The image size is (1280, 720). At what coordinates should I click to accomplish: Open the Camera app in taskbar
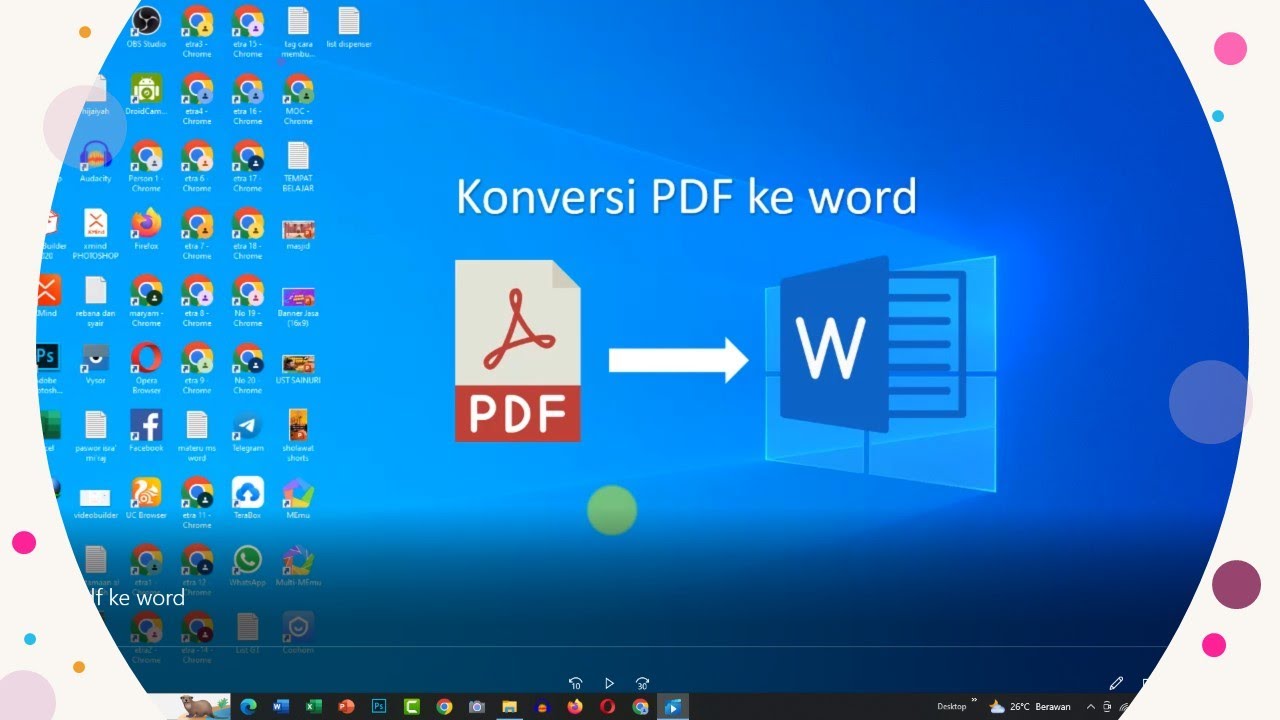pyautogui.click(x=477, y=706)
